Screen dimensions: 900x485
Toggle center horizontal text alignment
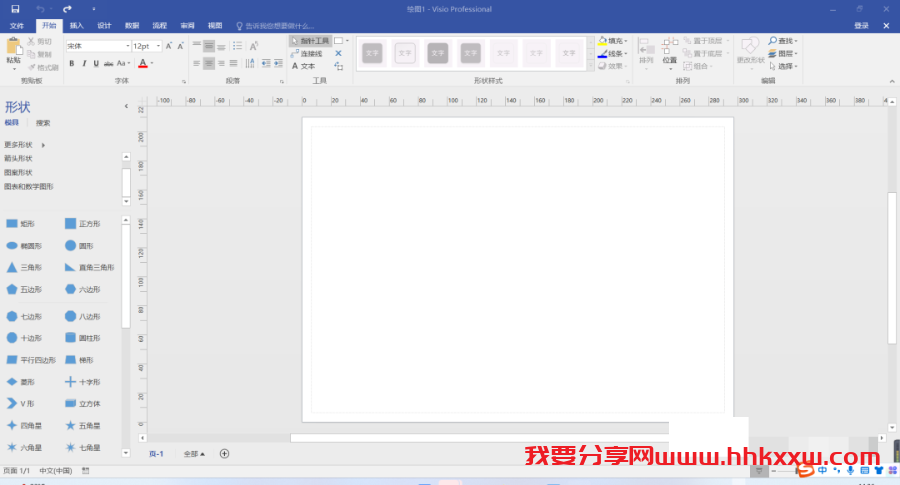[209, 63]
